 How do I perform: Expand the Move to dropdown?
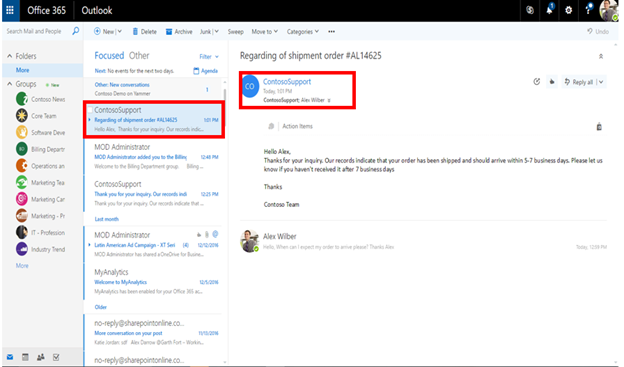(265, 31)
